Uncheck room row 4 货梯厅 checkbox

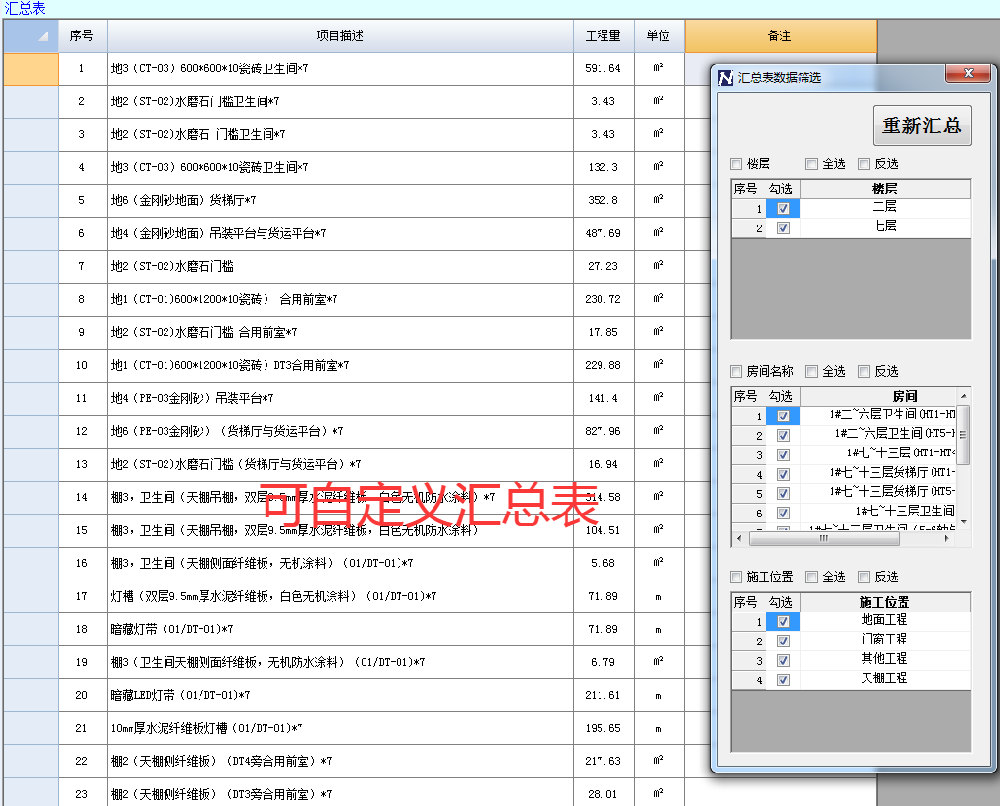(x=783, y=474)
